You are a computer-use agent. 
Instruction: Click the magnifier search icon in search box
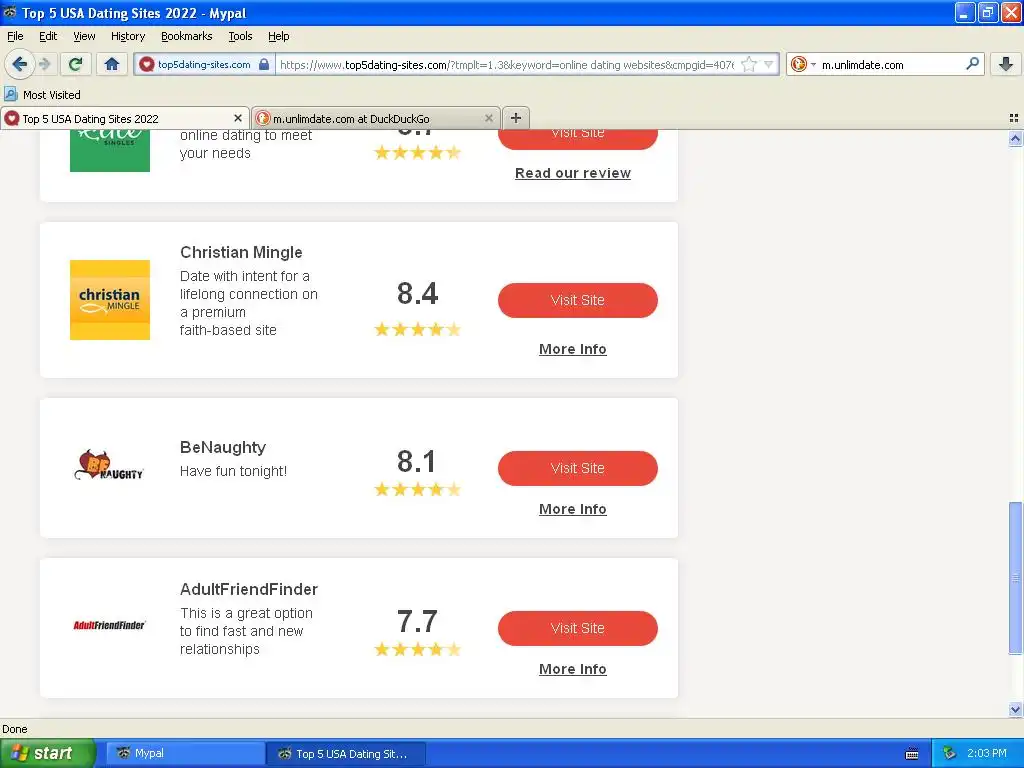coord(972,63)
